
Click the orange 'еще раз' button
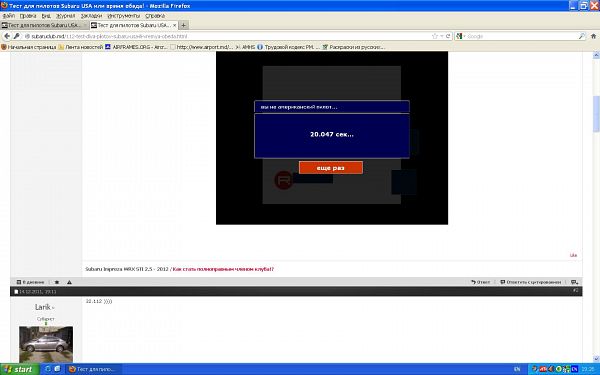(x=331, y=168)
